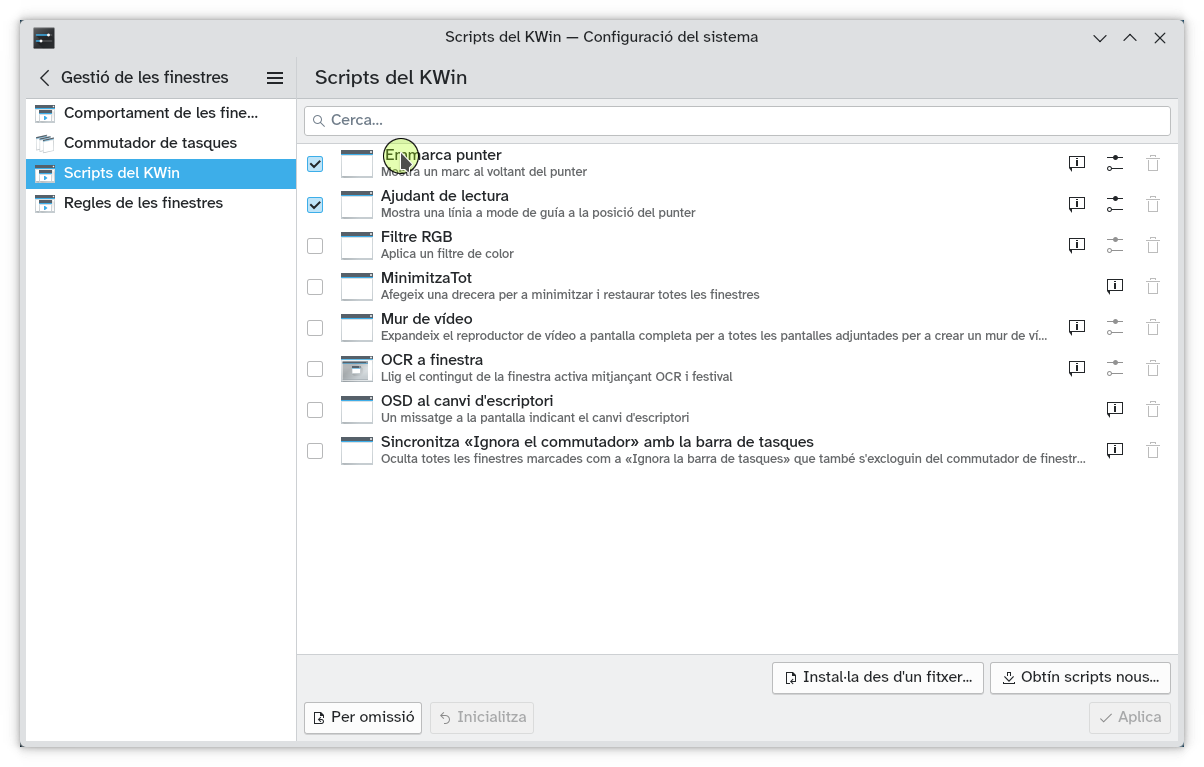
Task: Enable the Mur de vídeo script
Action: 315,328
